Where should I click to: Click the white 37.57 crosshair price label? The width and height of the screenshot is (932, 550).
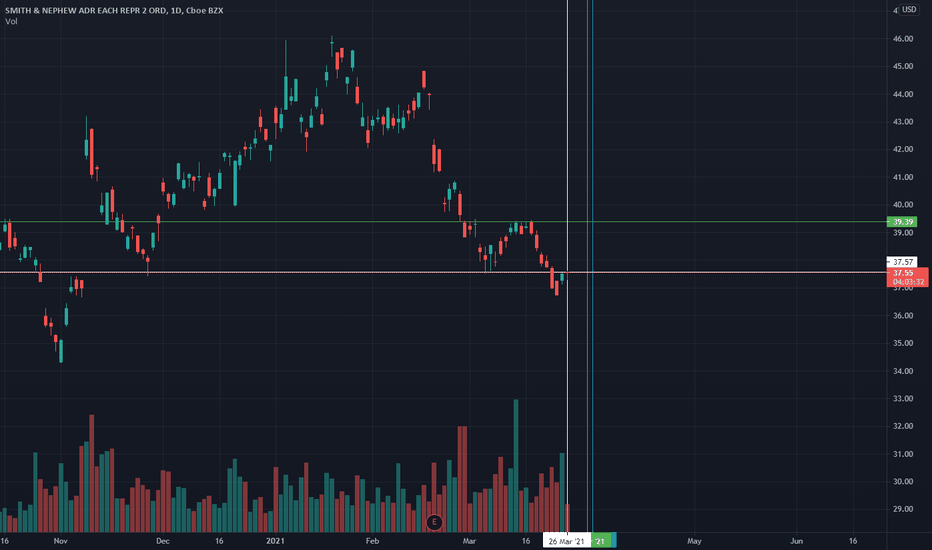902,262
